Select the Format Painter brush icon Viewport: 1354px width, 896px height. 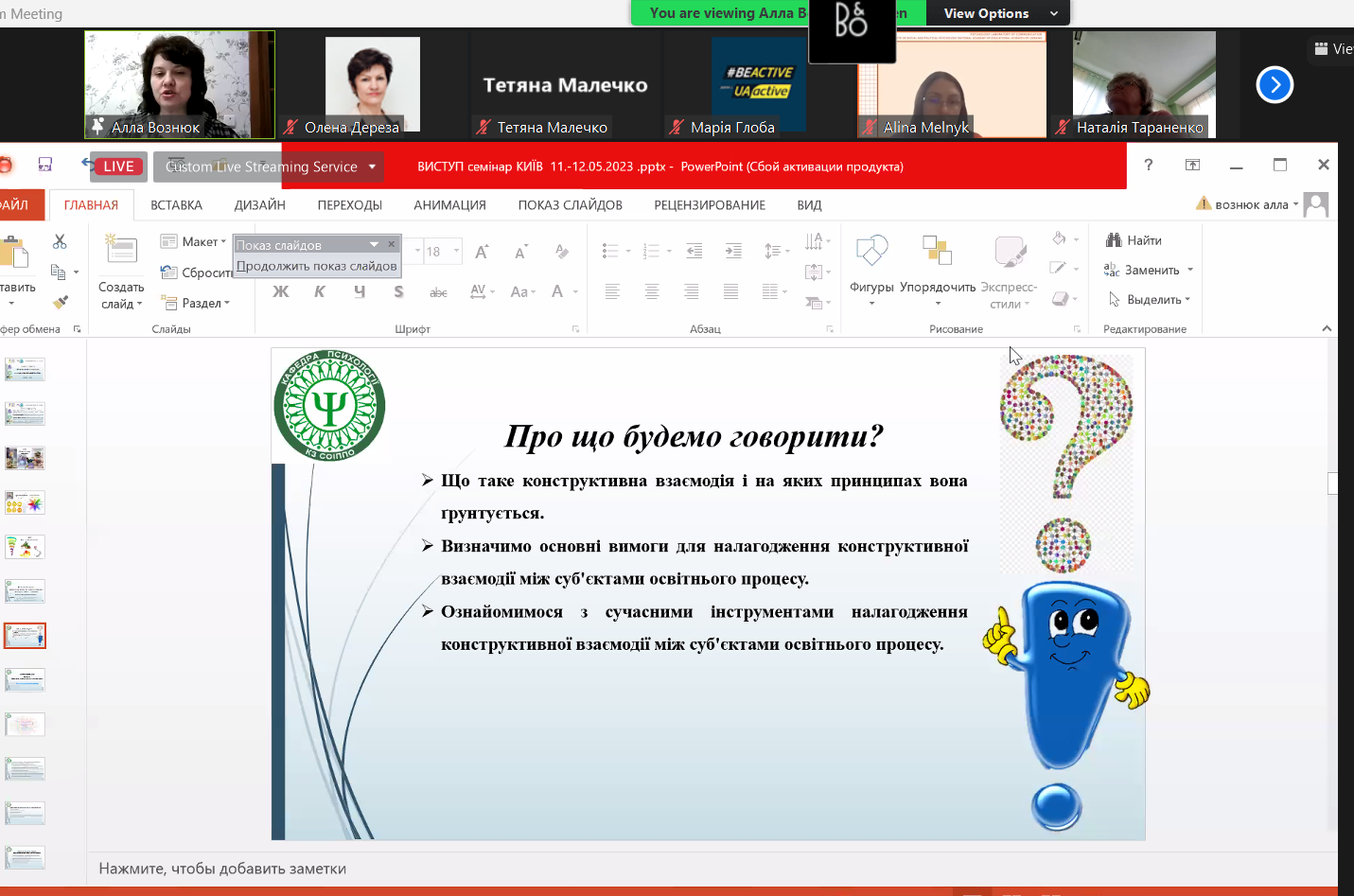pyautogui.click(x=60, y=303)
